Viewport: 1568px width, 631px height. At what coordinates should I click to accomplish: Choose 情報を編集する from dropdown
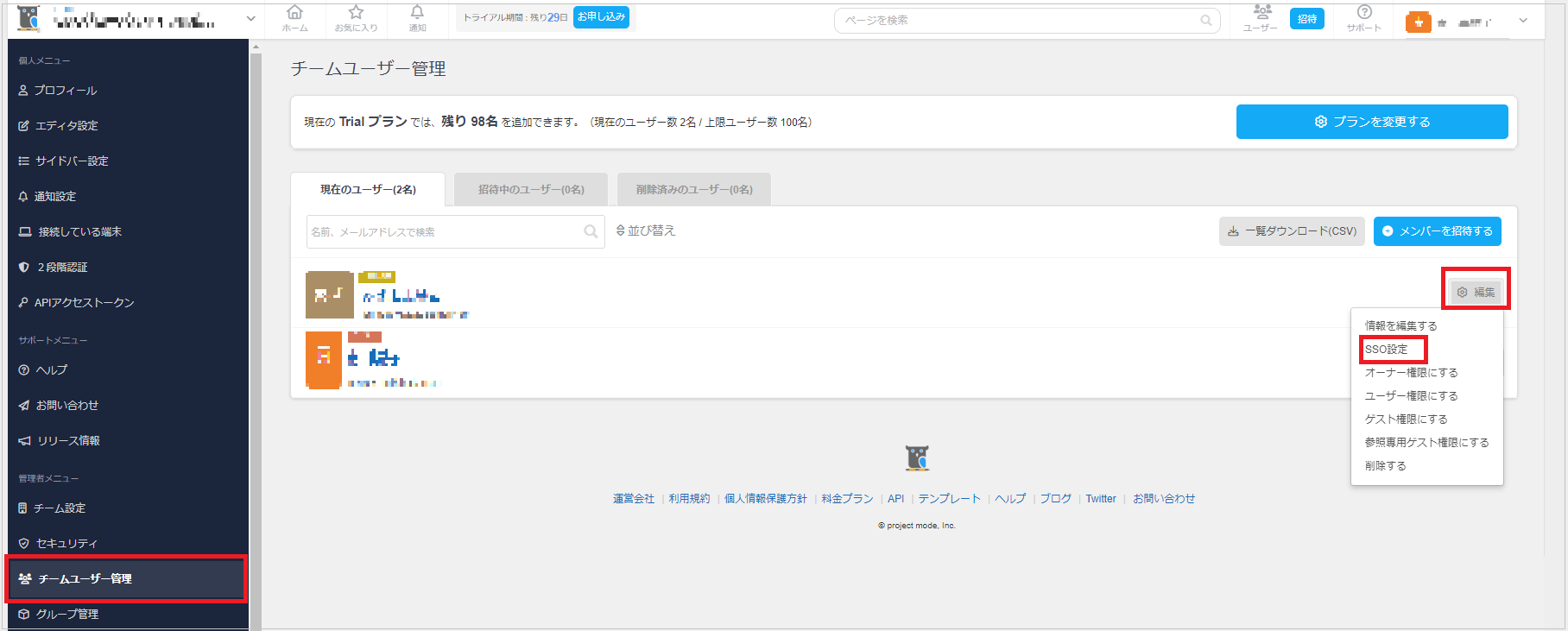point(1400,325)
